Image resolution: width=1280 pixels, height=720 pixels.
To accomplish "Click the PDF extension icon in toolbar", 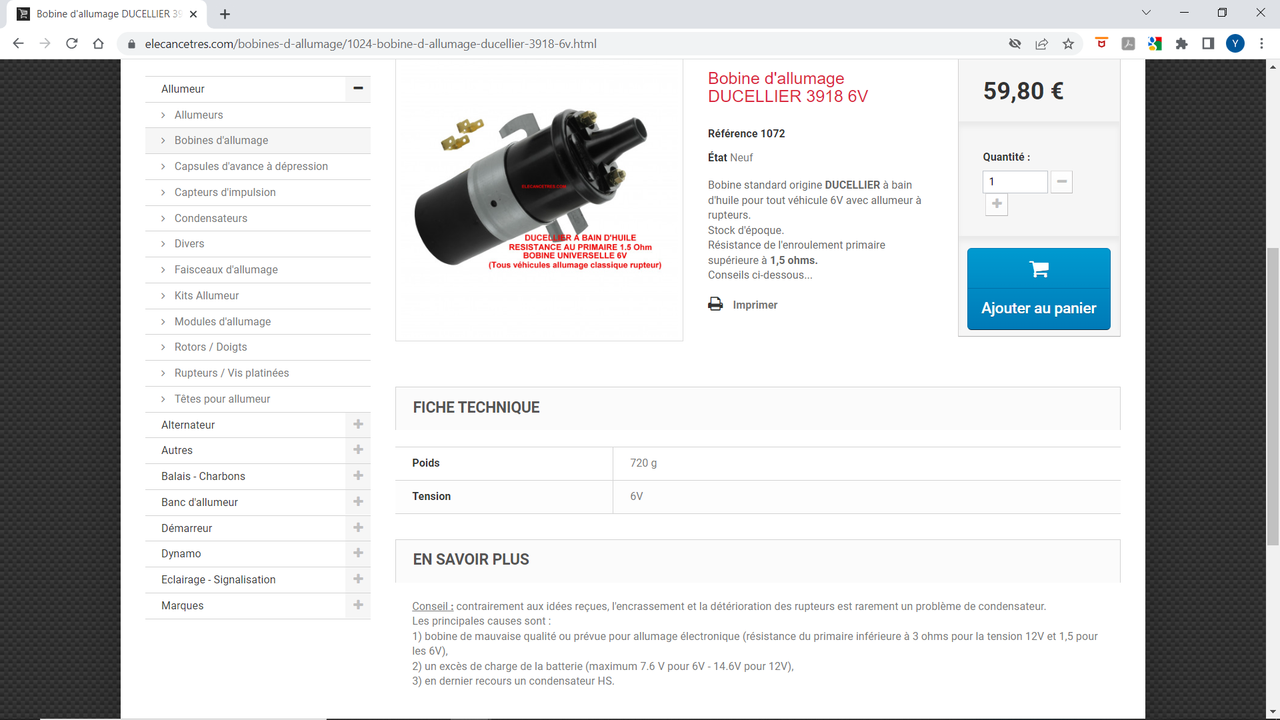I will [1128, 44].
